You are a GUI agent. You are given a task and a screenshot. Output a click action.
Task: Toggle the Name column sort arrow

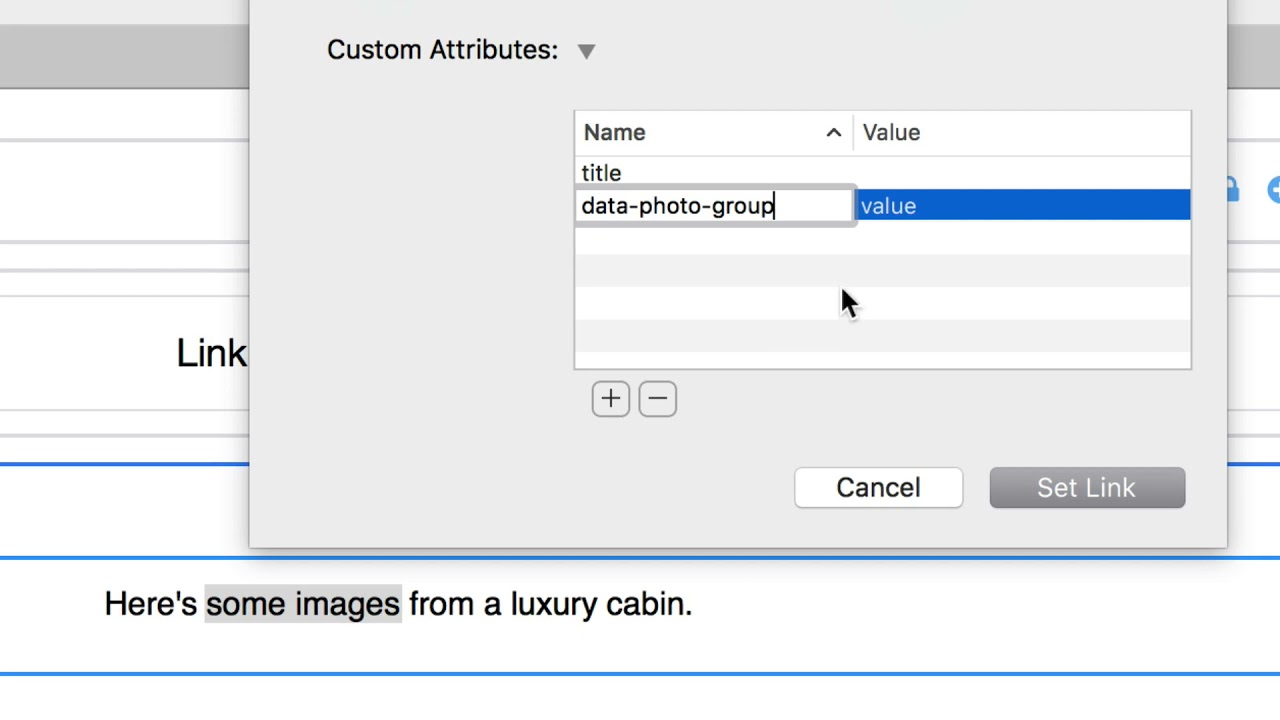pos(833,133)
